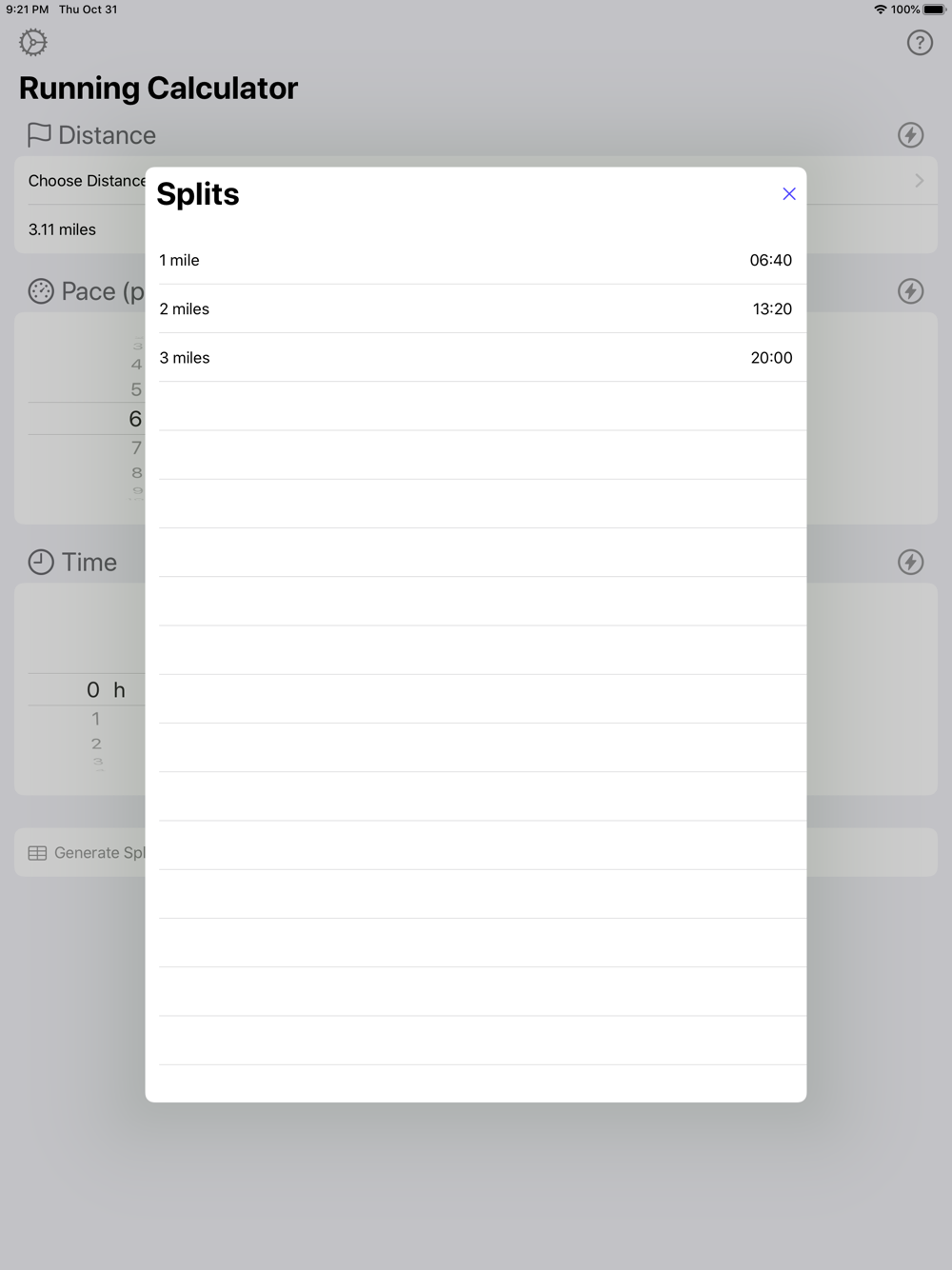The width and height of the screenshot is (952, 1270).
Task: Click the flag icon next to Distance
Action: [39, 135]
